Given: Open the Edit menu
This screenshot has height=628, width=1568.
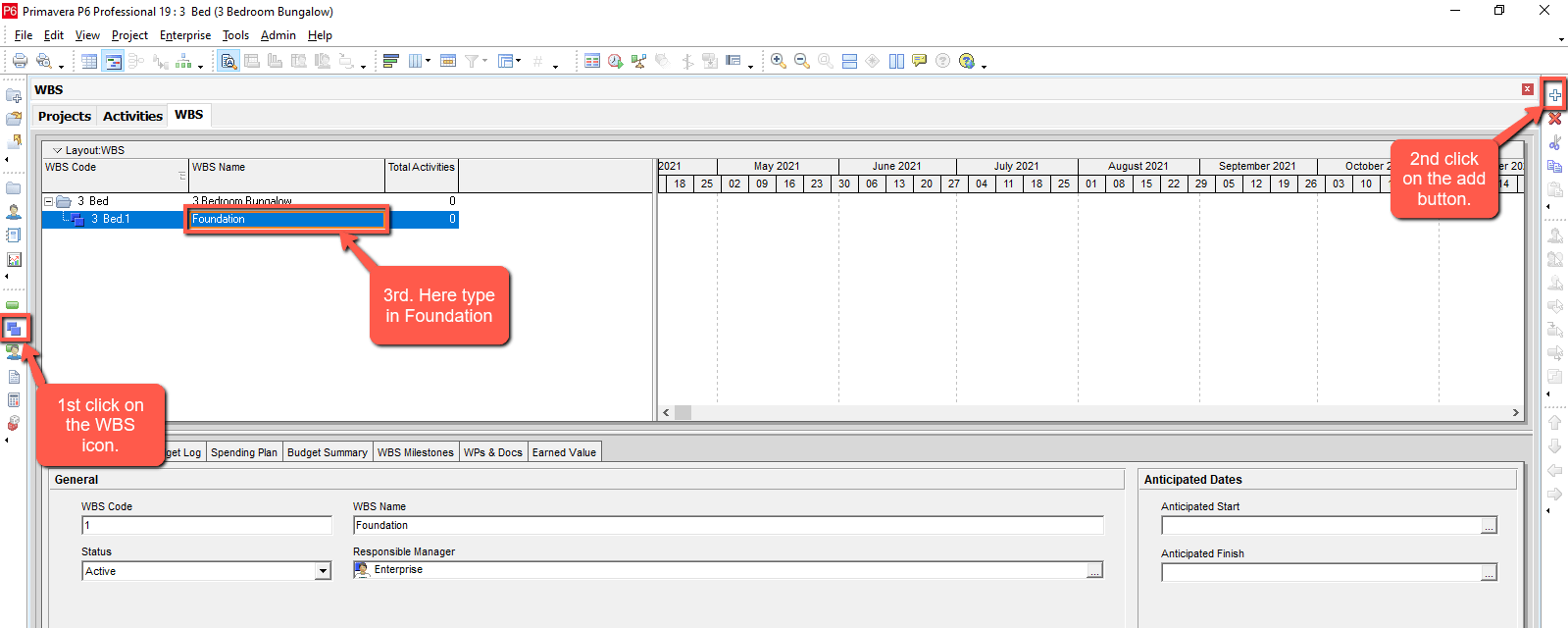Looking at the screenshot, I should point(54,35).
